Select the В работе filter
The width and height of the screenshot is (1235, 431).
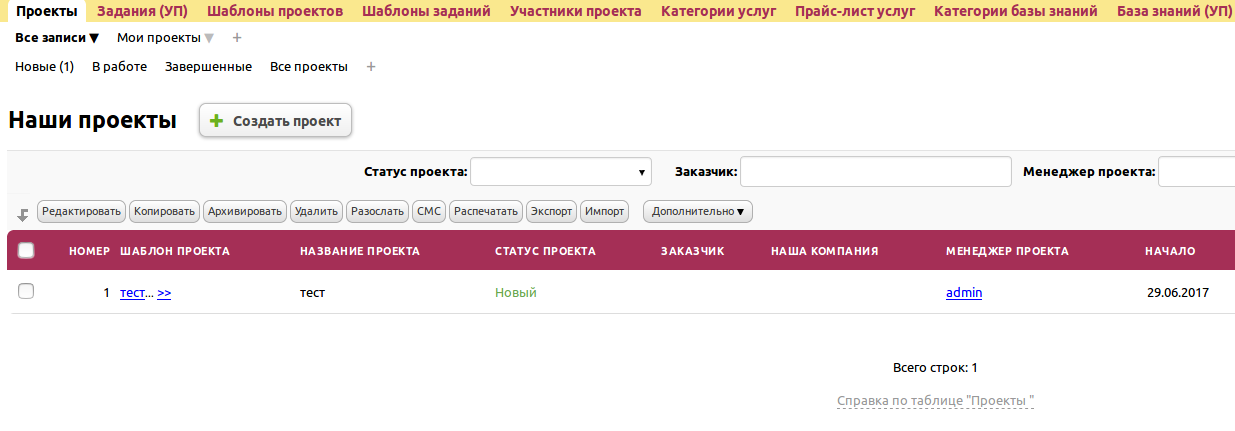point(119,67)
